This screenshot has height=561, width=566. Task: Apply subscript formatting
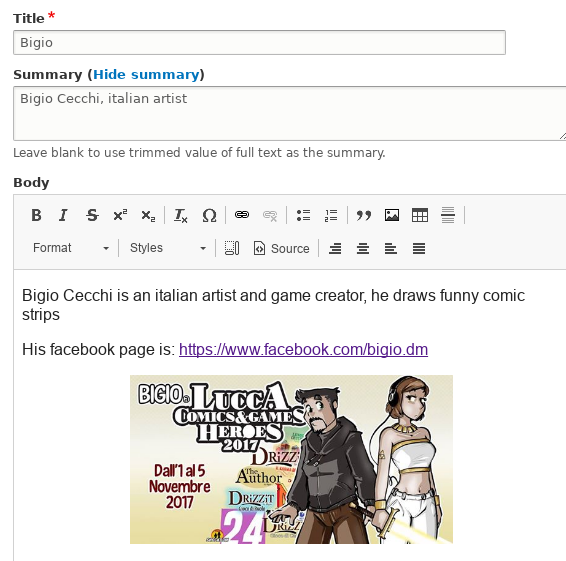coord(148,216)
